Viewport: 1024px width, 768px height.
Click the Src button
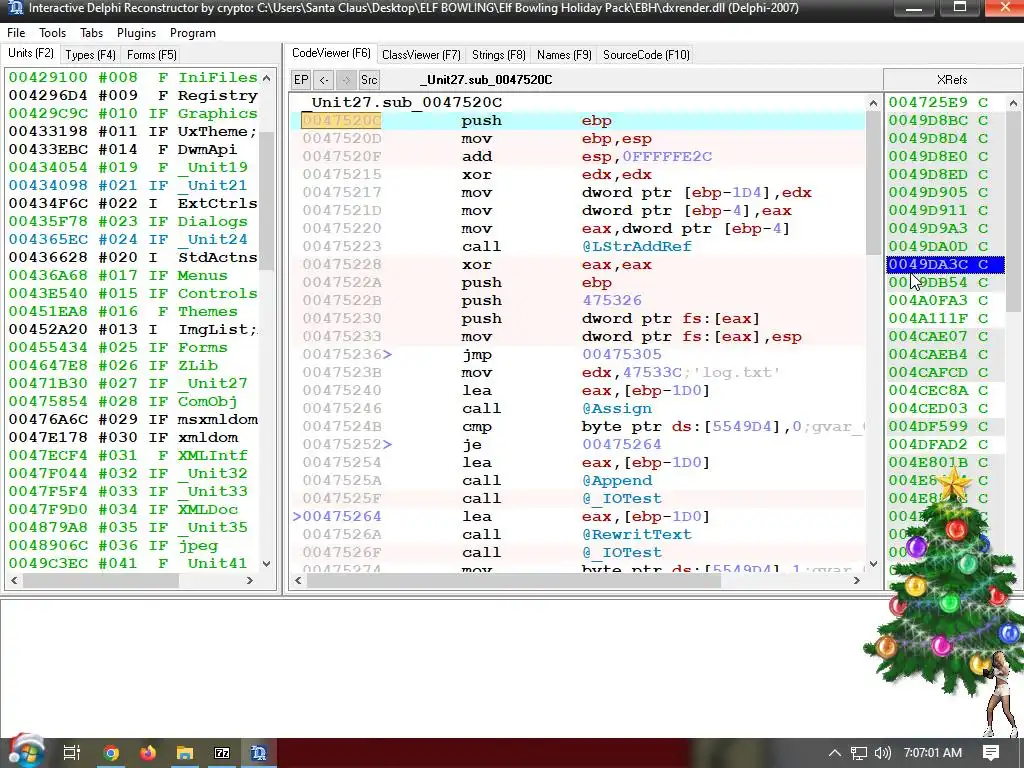pos(369,80)
